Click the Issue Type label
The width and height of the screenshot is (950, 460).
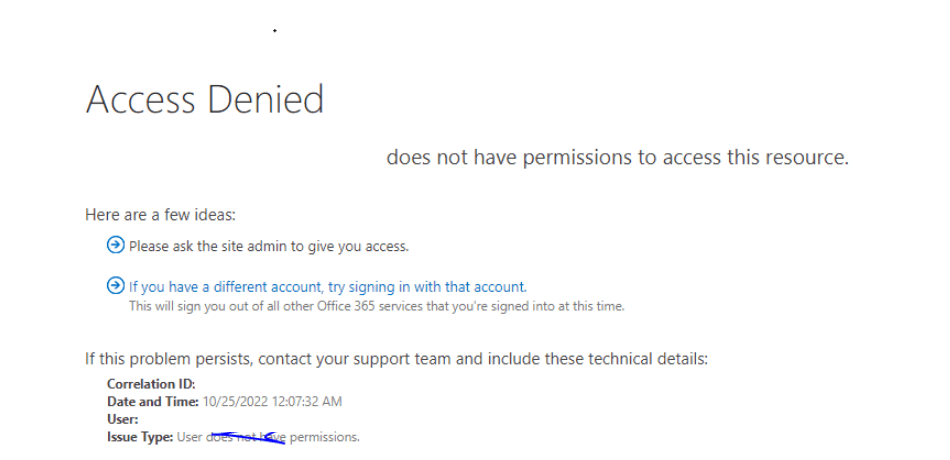tap(140, 437)
